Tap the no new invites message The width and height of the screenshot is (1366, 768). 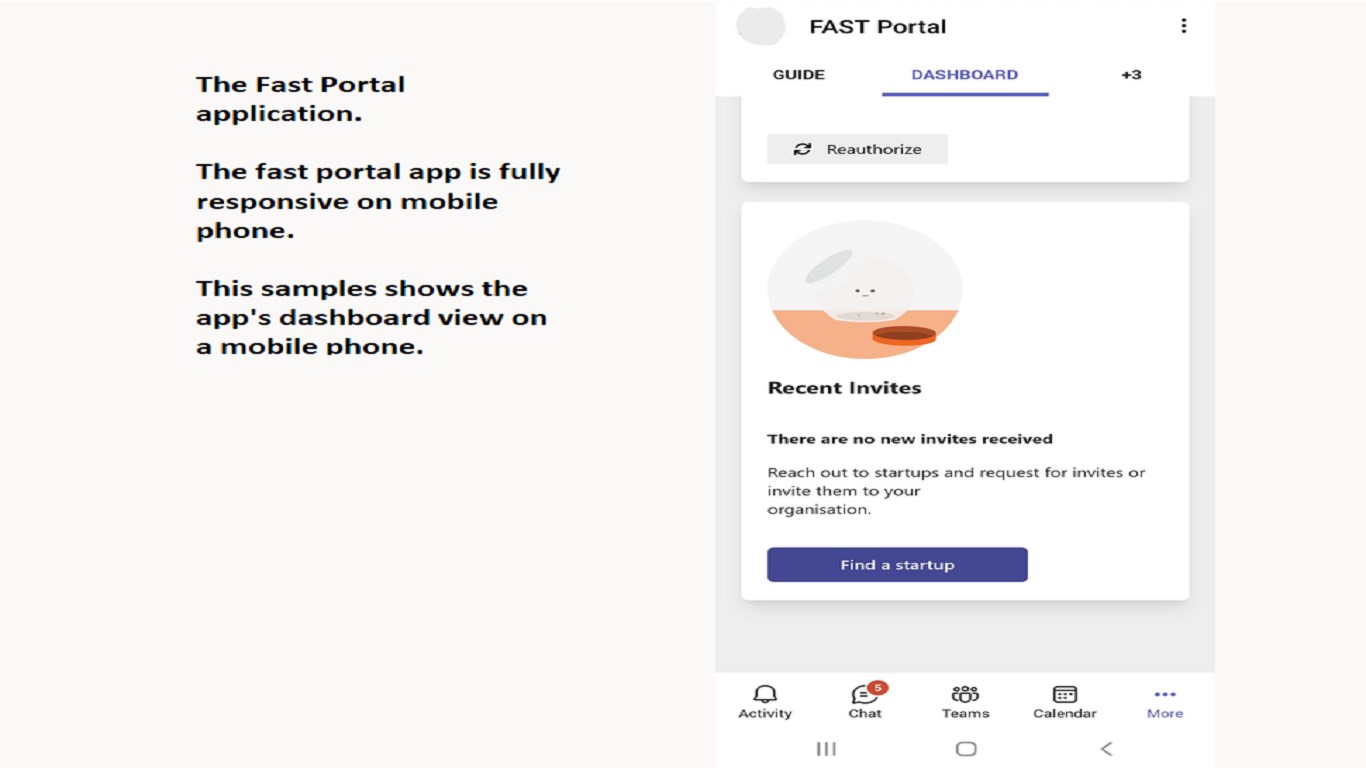[910, 439]
